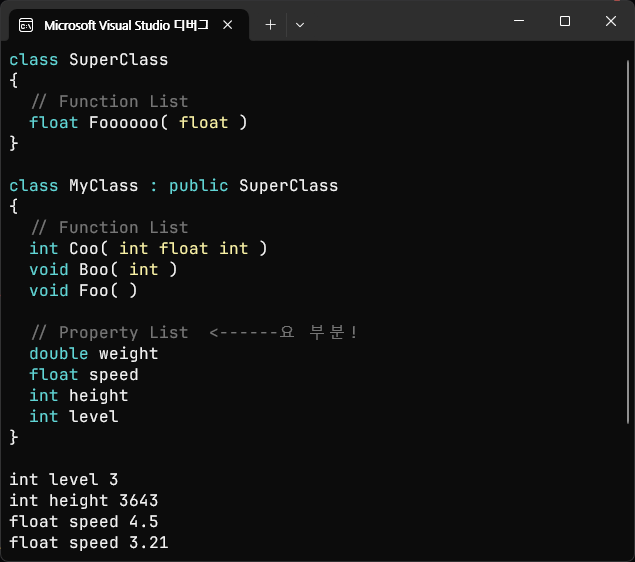This screenshot has height=562, width=635.
Task: Click the property line 'int level' in MyClass
Action: point(74,417)
